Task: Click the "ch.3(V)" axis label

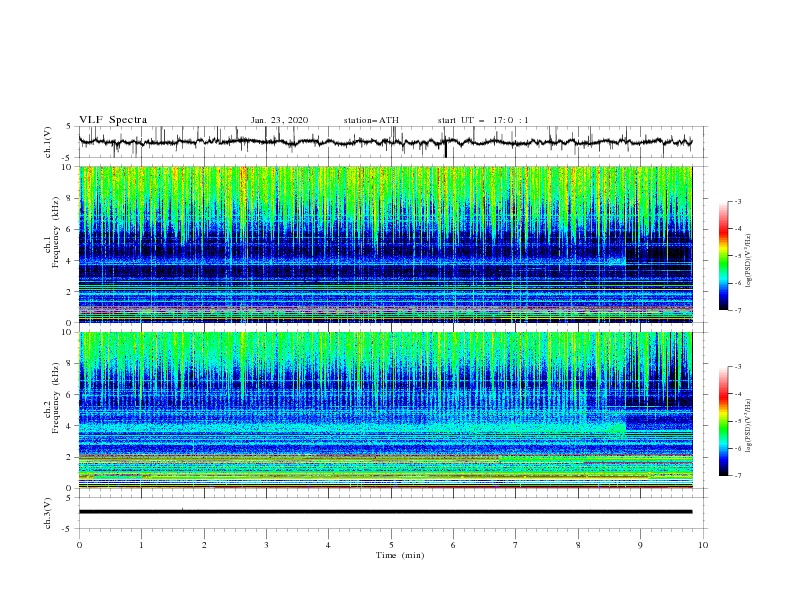Action: [x=48, y=513]
